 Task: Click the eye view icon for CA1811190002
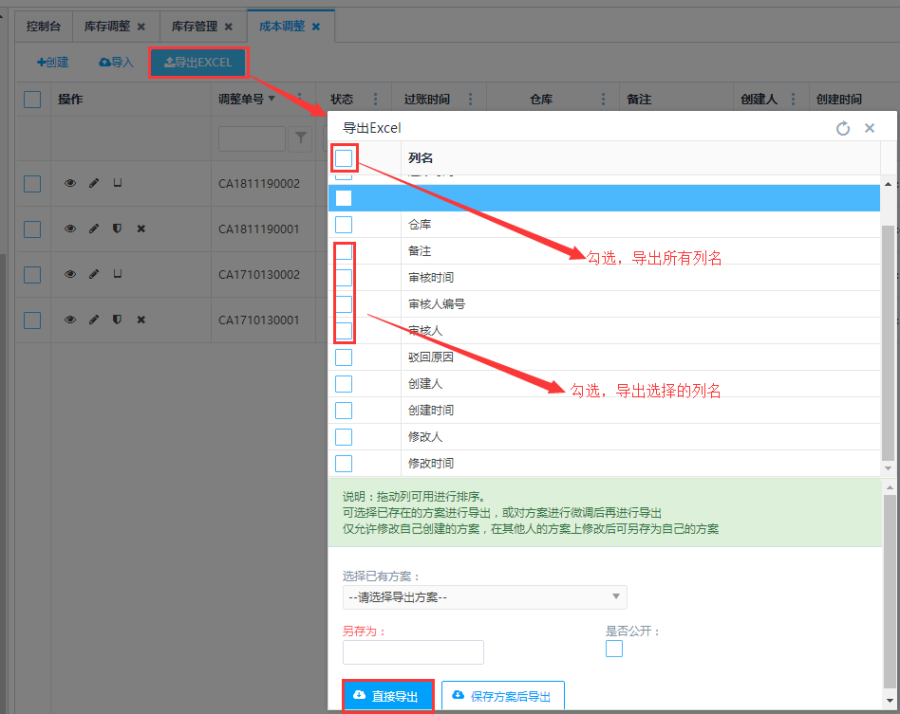coord(70,183)
